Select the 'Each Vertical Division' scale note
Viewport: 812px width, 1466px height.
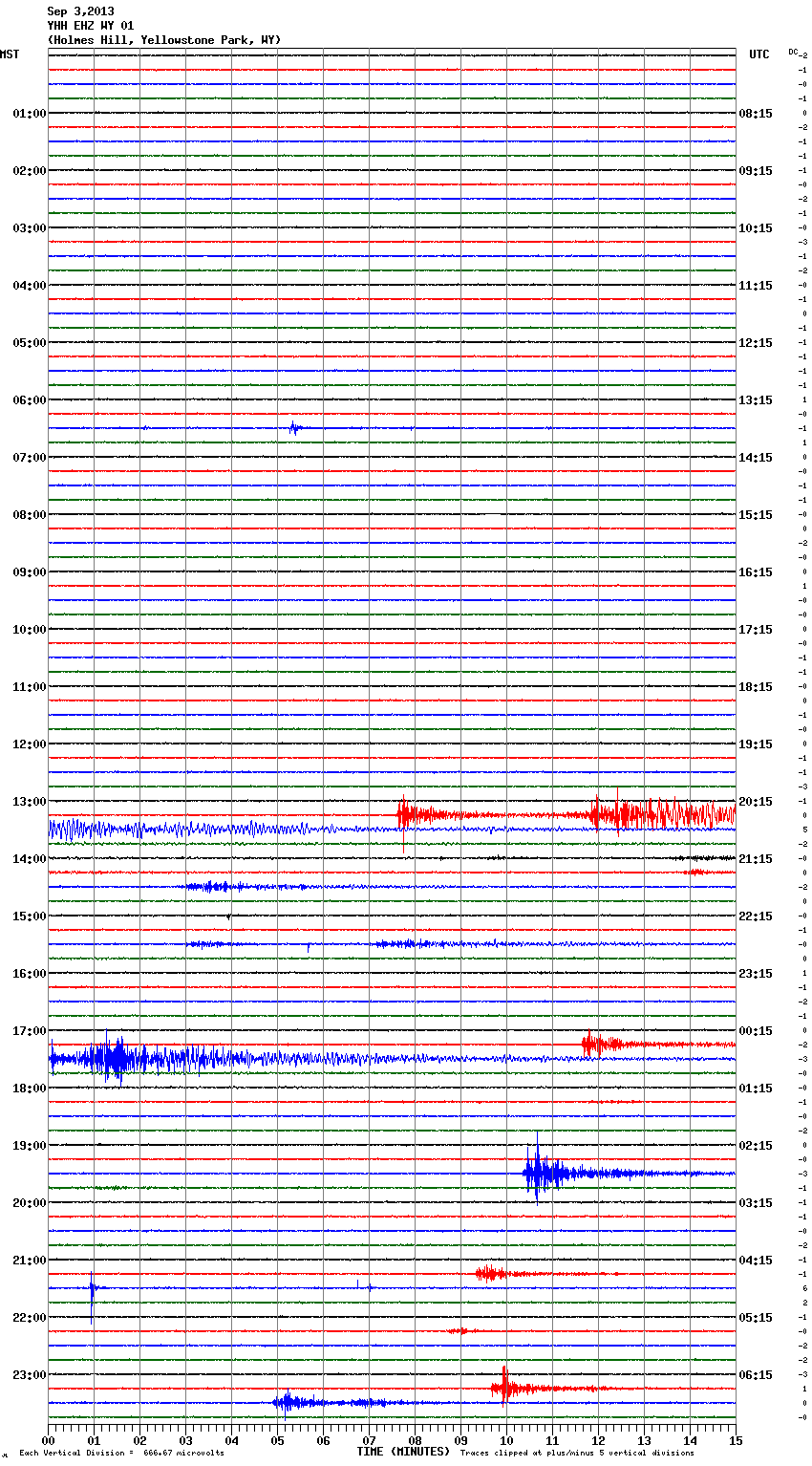[x=121, y=1453]
